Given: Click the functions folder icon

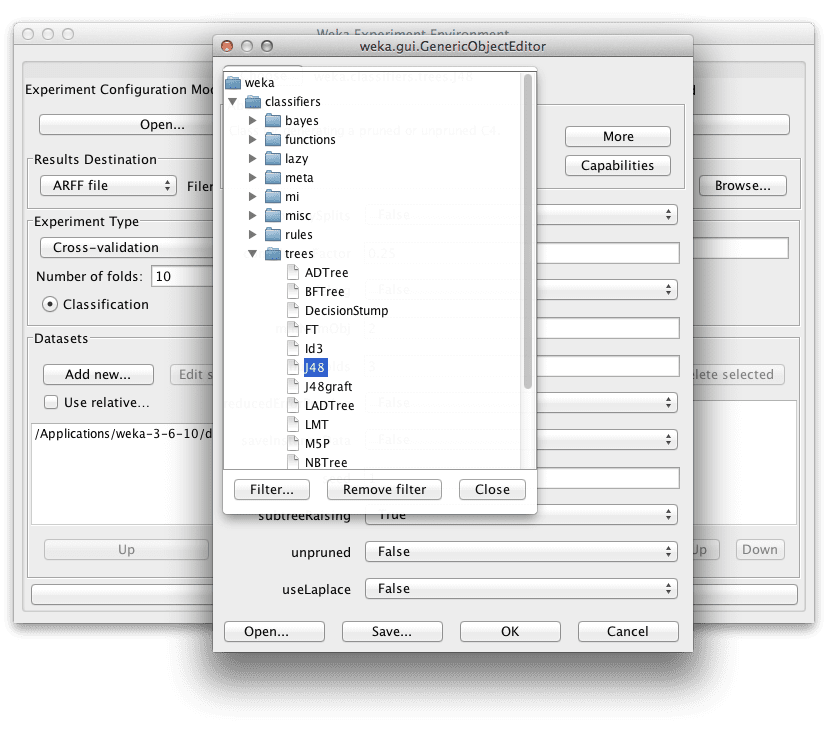Looking at the screenshot, I should coord(273,139).
